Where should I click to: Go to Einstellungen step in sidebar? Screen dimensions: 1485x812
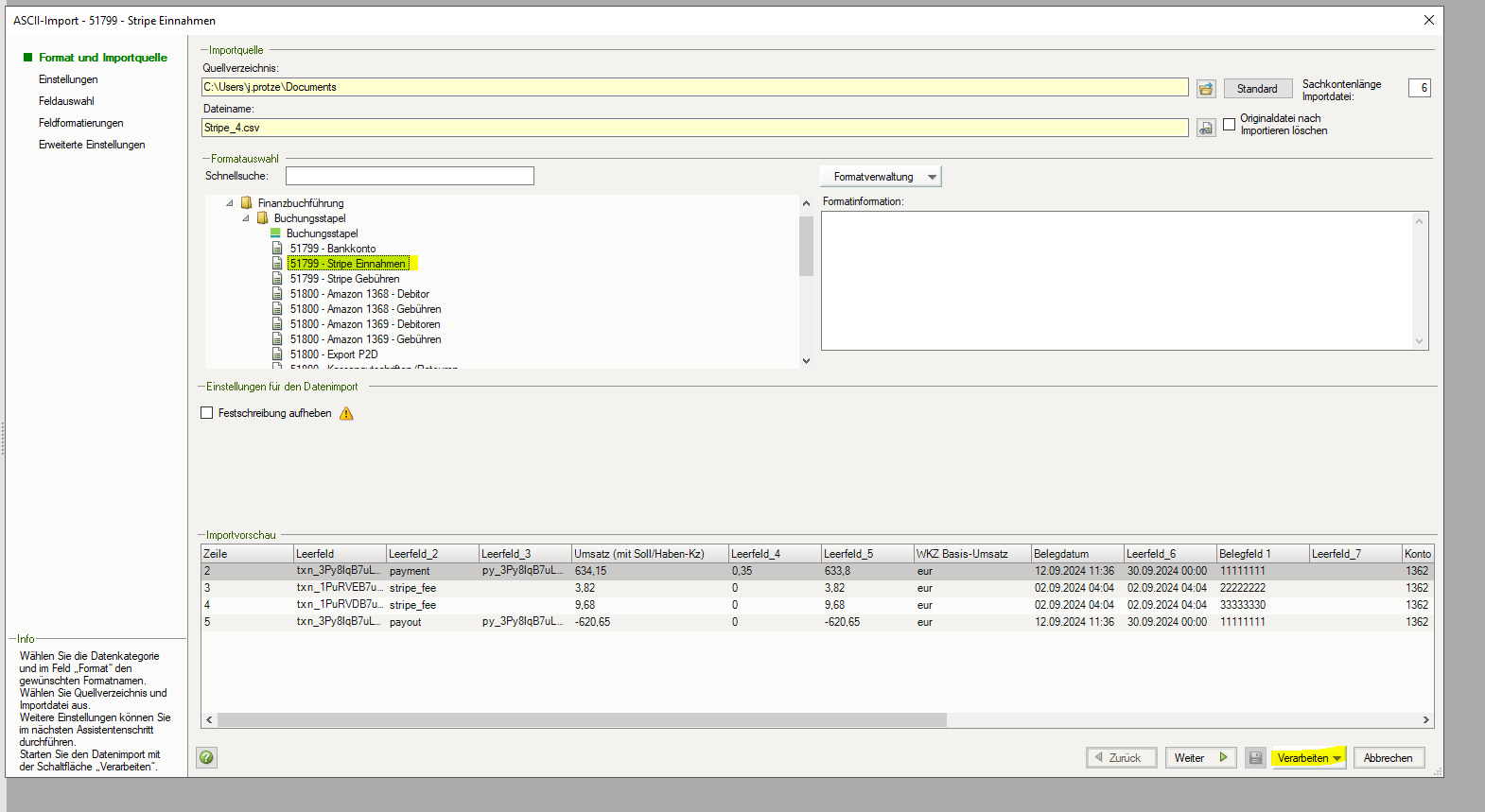pos(68,79)
